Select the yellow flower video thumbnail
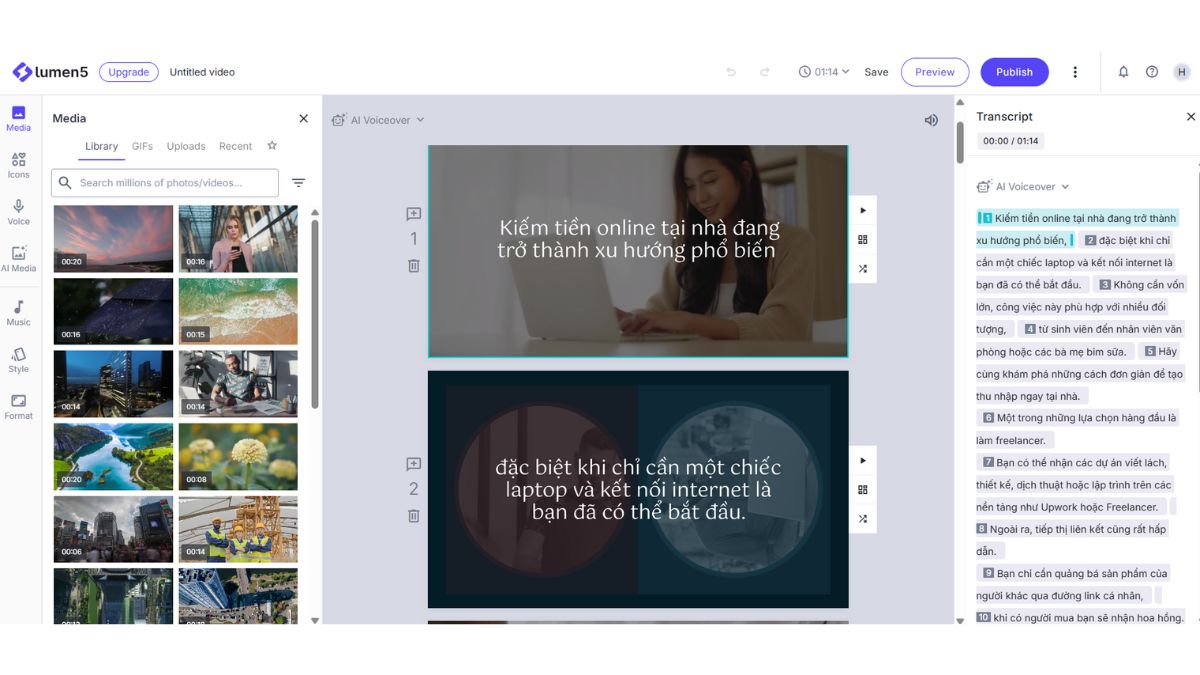The width and height of the screenshot is (1200, 675). click(238, 456)
